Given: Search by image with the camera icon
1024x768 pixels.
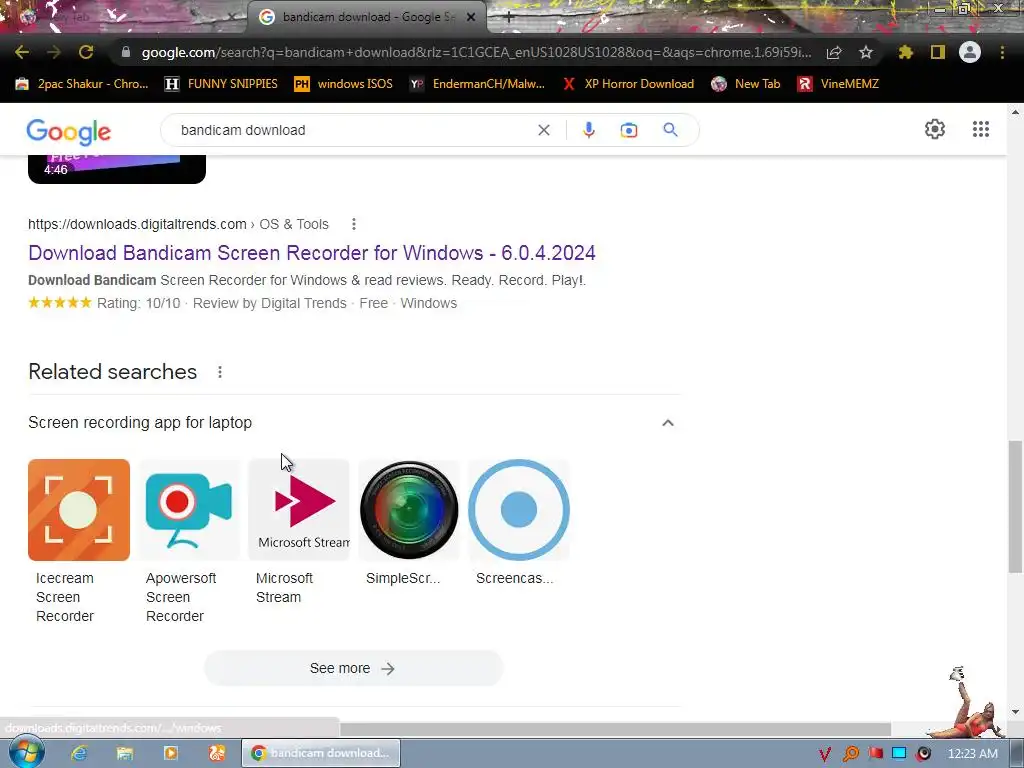Looking at the screenshot, I should click(x=628, y=130).
